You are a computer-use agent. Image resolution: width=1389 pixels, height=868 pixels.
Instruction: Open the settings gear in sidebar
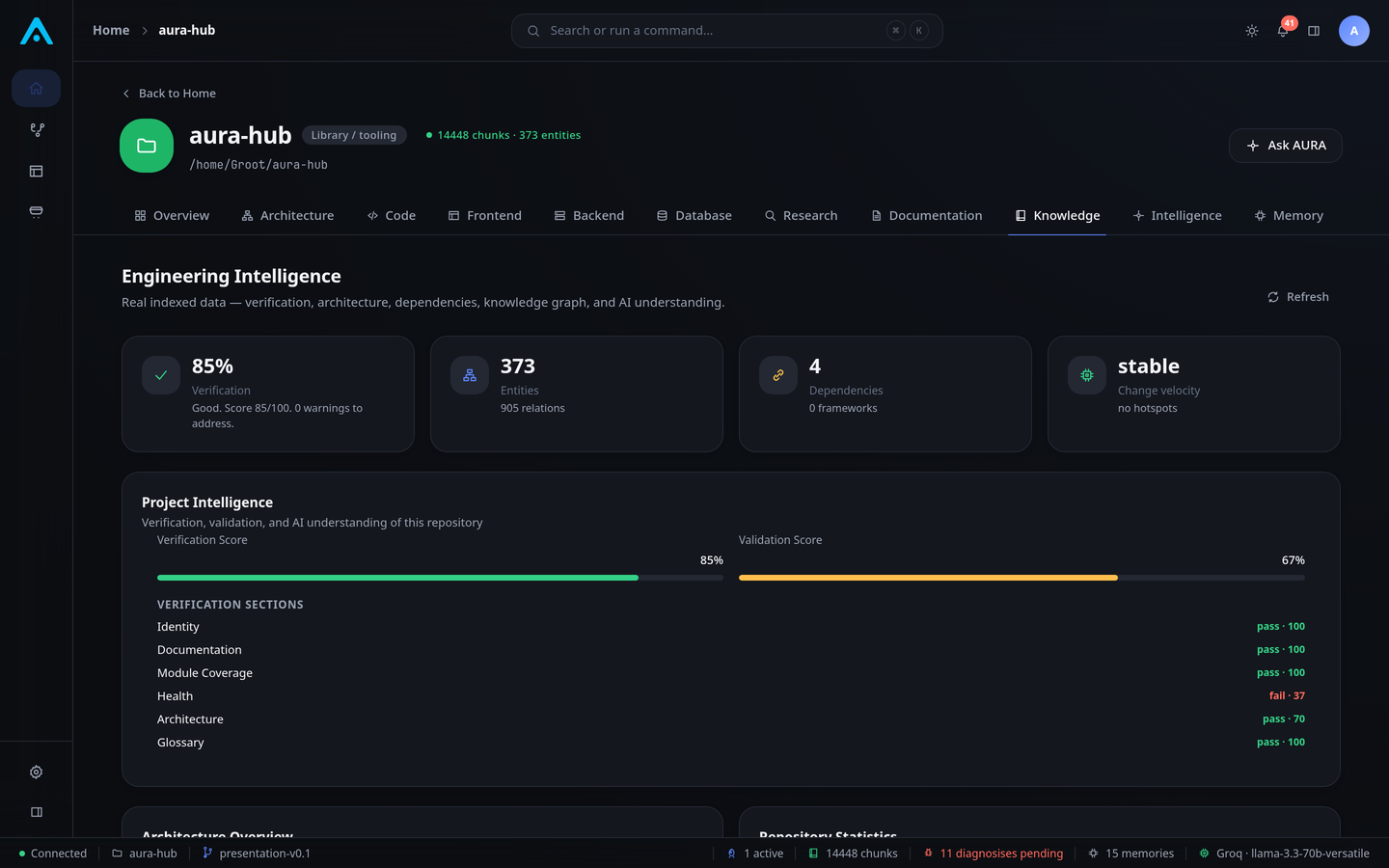coord(37,772)
